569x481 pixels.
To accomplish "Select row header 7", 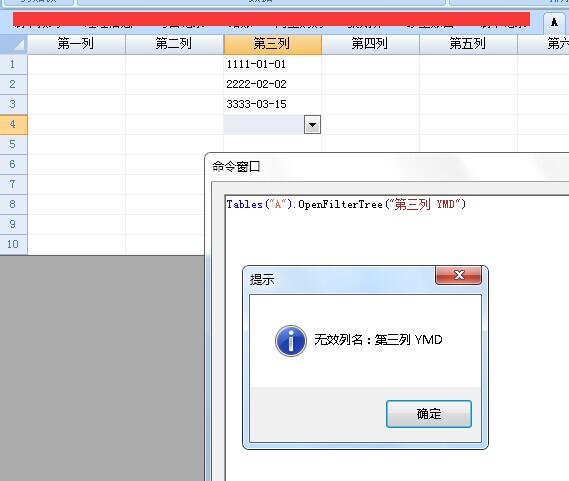I will click(13, 184).
